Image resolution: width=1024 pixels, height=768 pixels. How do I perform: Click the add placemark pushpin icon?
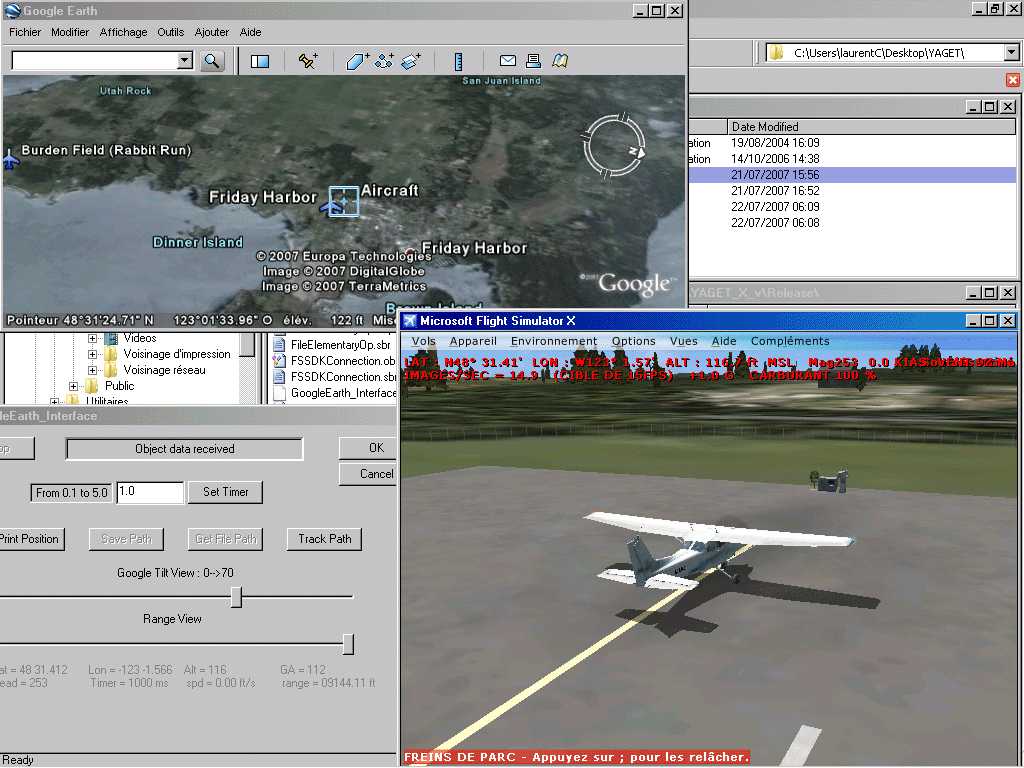[308, 61]
